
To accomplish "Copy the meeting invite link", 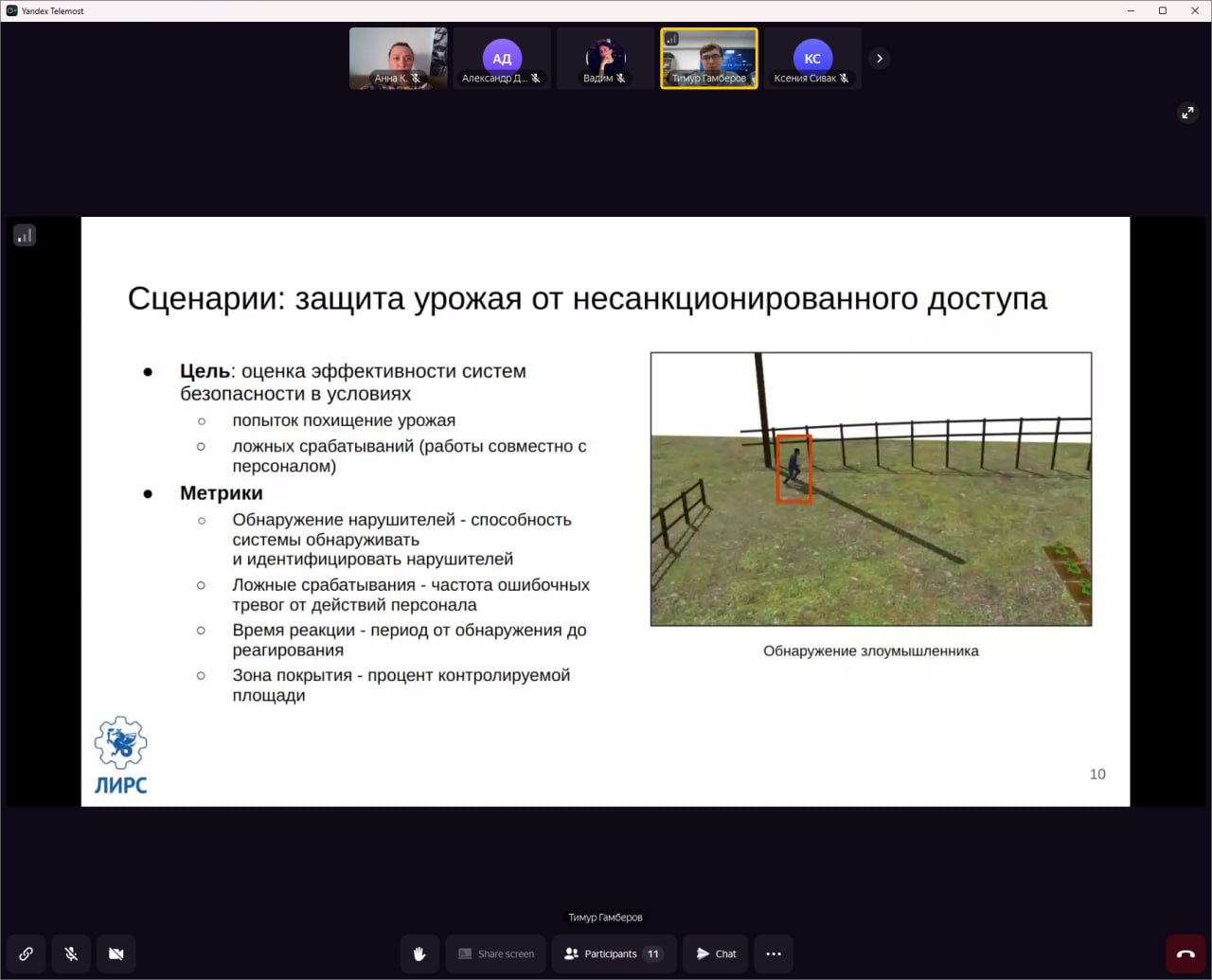I will pyautogui.click(x=26, y=953).
